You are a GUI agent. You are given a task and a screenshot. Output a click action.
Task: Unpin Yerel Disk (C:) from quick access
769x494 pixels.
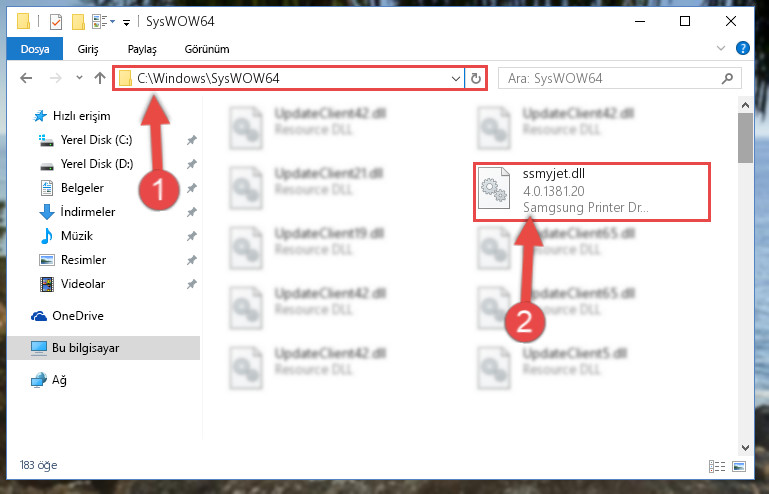[x=192, y=140]
